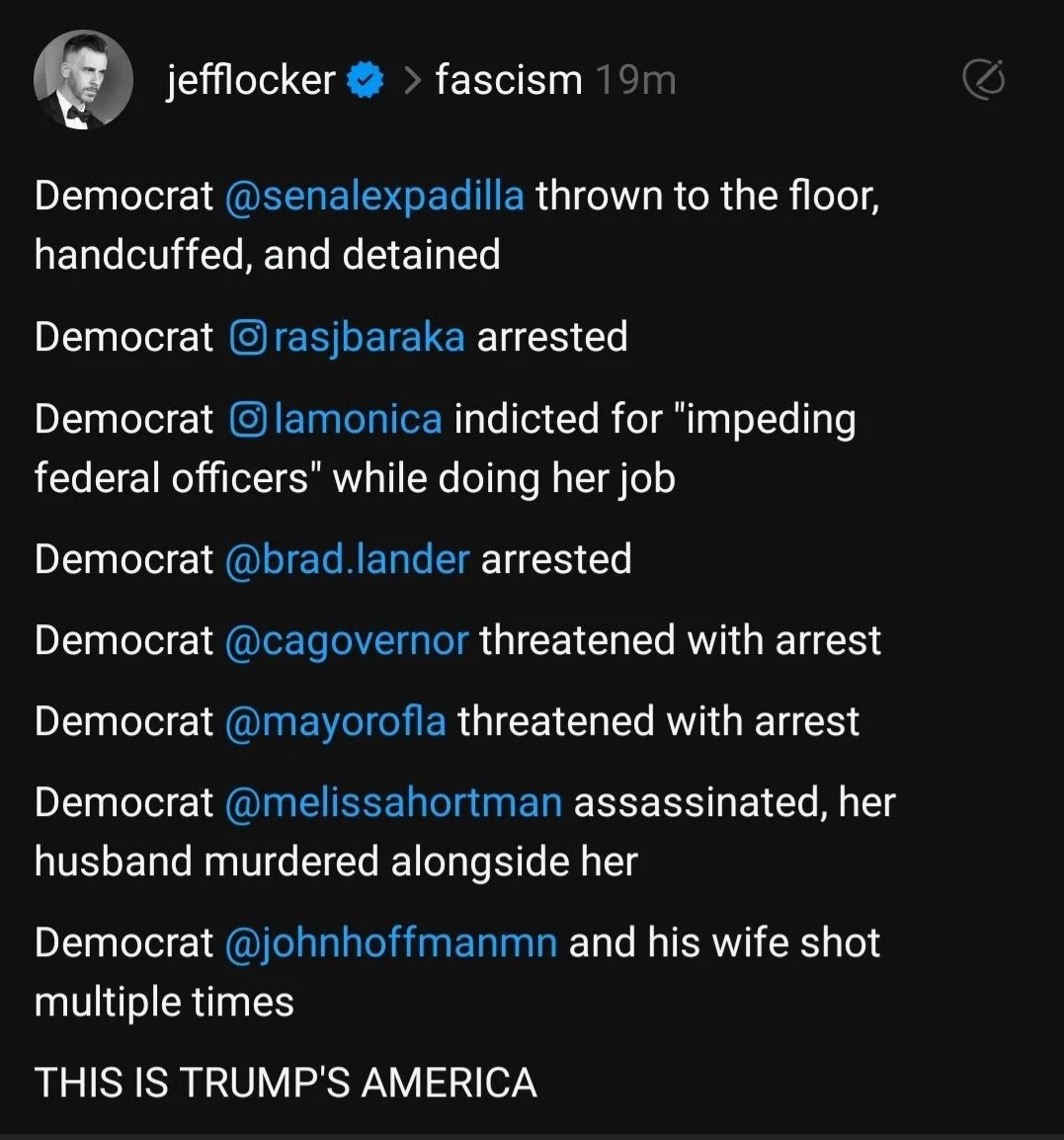Tap the Instagram icon beside rasjbaraka

pos(248,337)
